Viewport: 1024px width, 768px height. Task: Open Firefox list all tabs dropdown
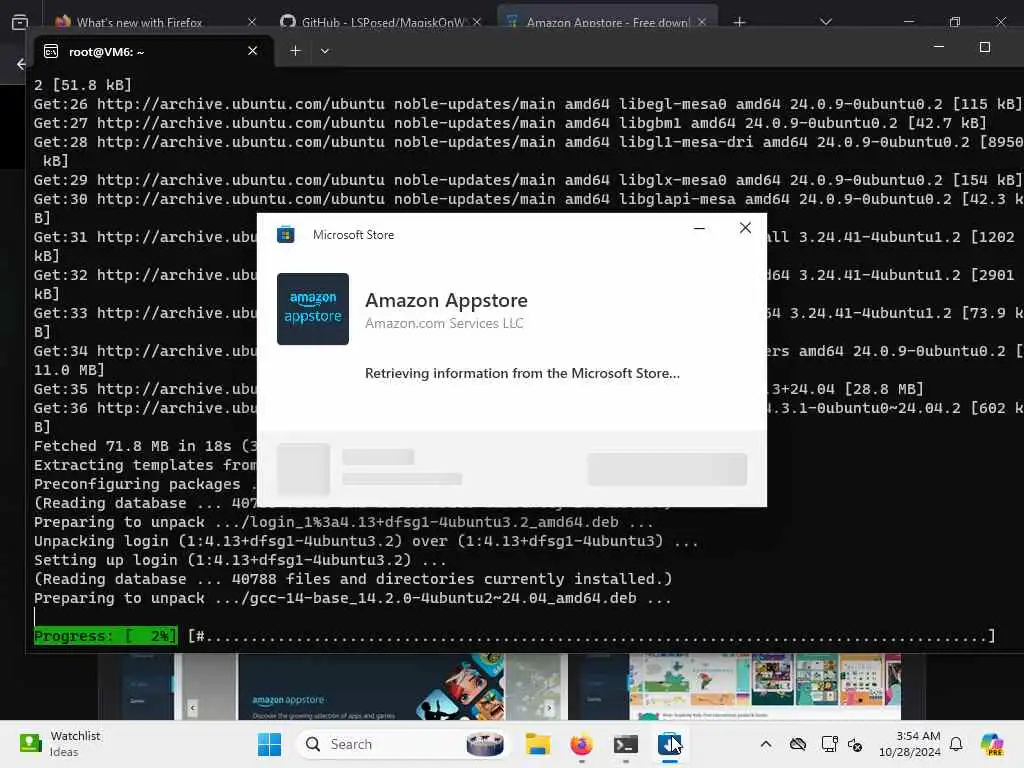826,22
